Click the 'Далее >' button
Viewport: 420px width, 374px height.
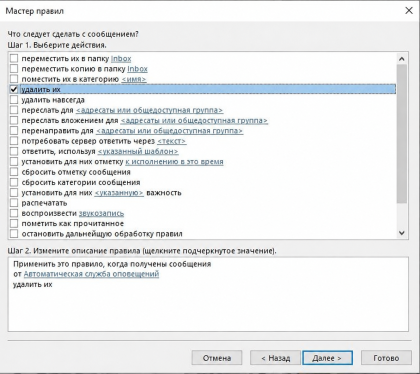(327, 358)
